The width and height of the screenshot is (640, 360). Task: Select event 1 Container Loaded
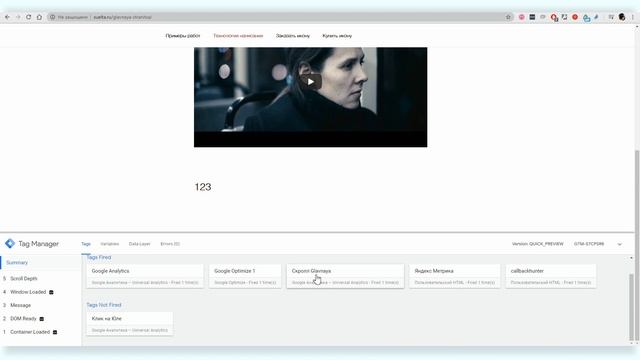41,332
